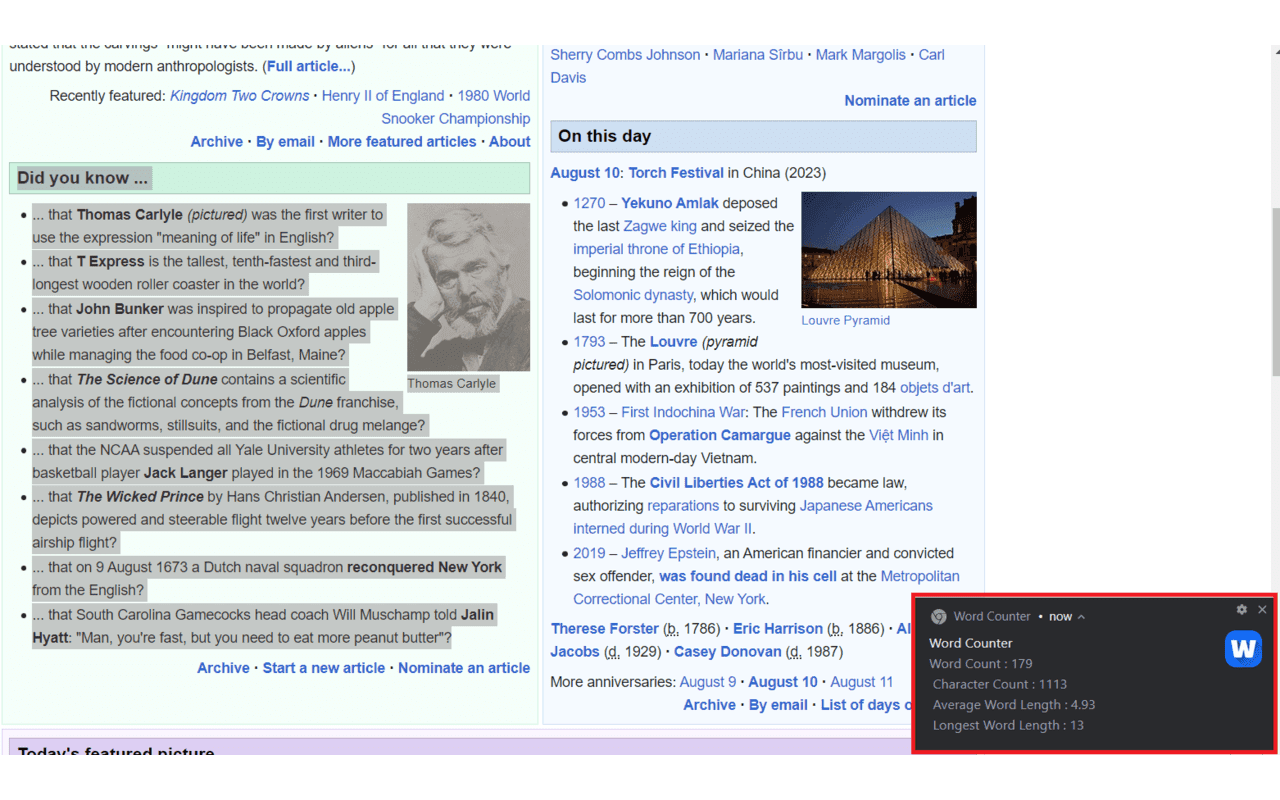Open the 'Start a new article' link
The width and height of the screenshot is (1280, 800).
pyautogui.click(x=324, y=668)
